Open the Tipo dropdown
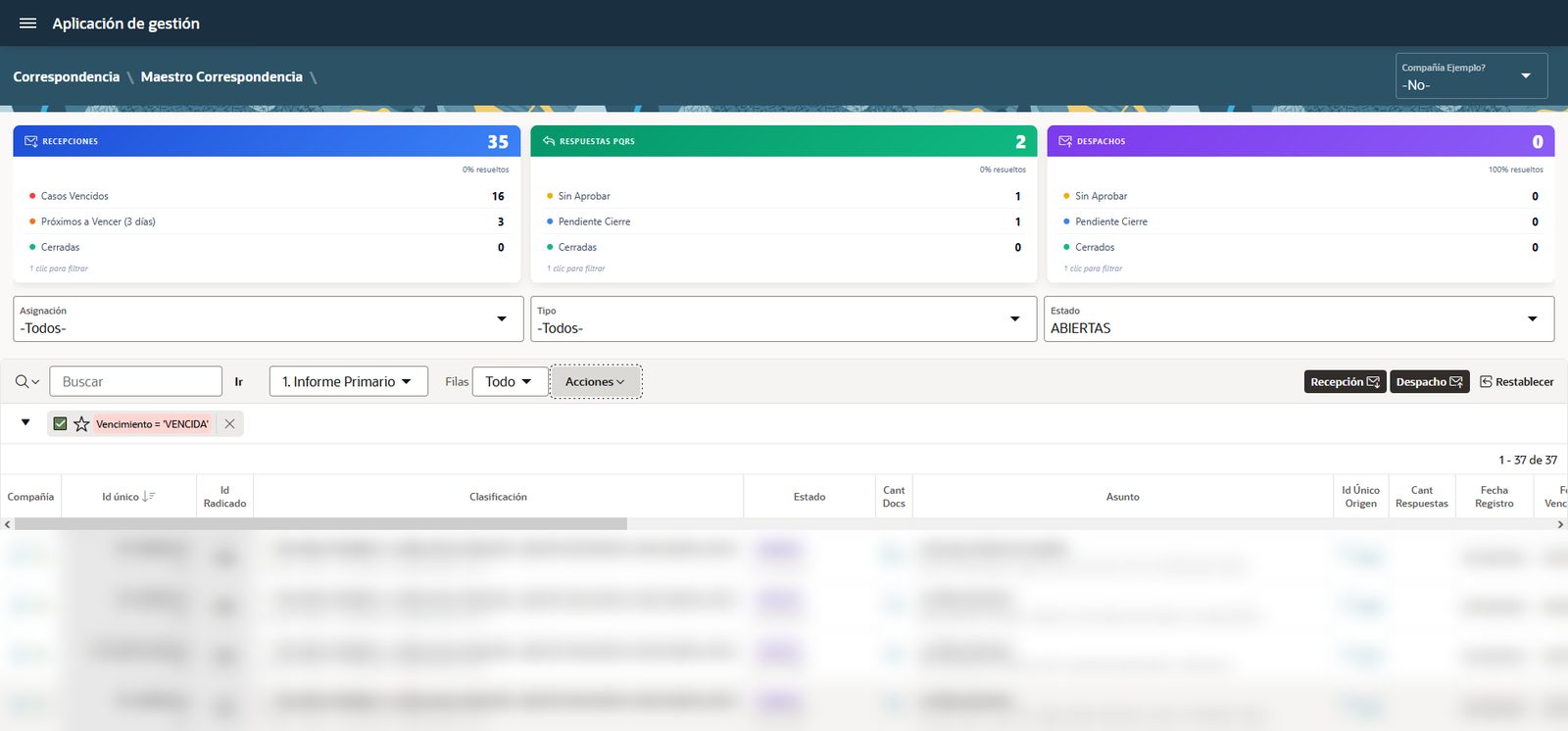 pos(783,319)
